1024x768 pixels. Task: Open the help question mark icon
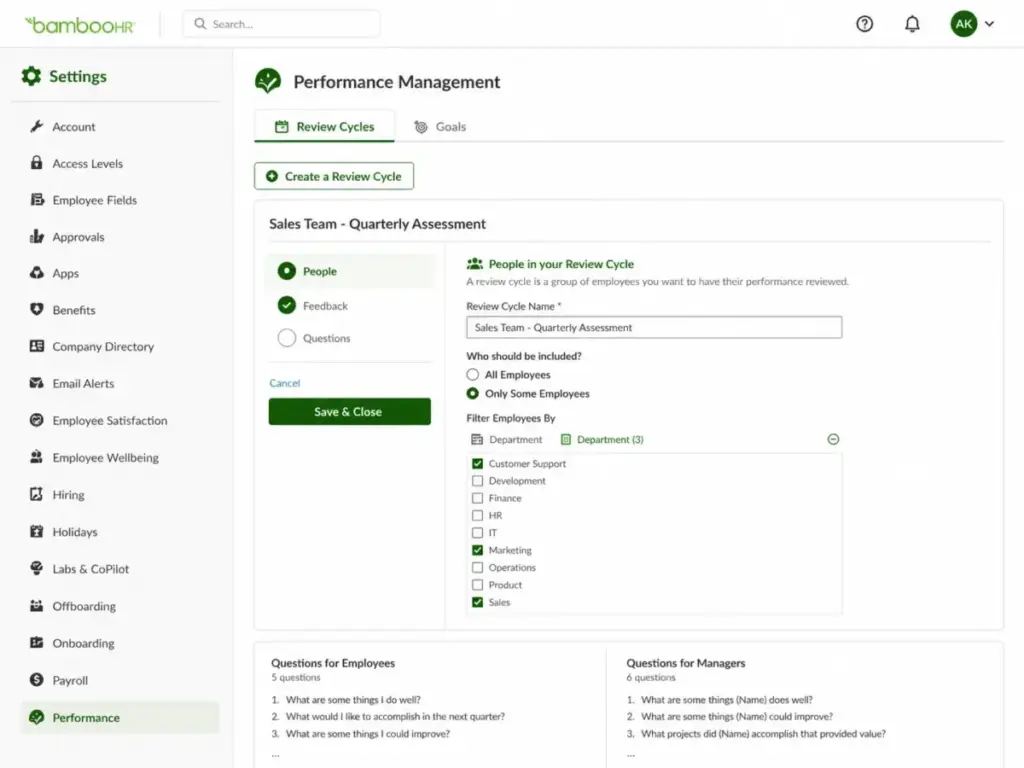pyautogui.click(x=865, y=24)
